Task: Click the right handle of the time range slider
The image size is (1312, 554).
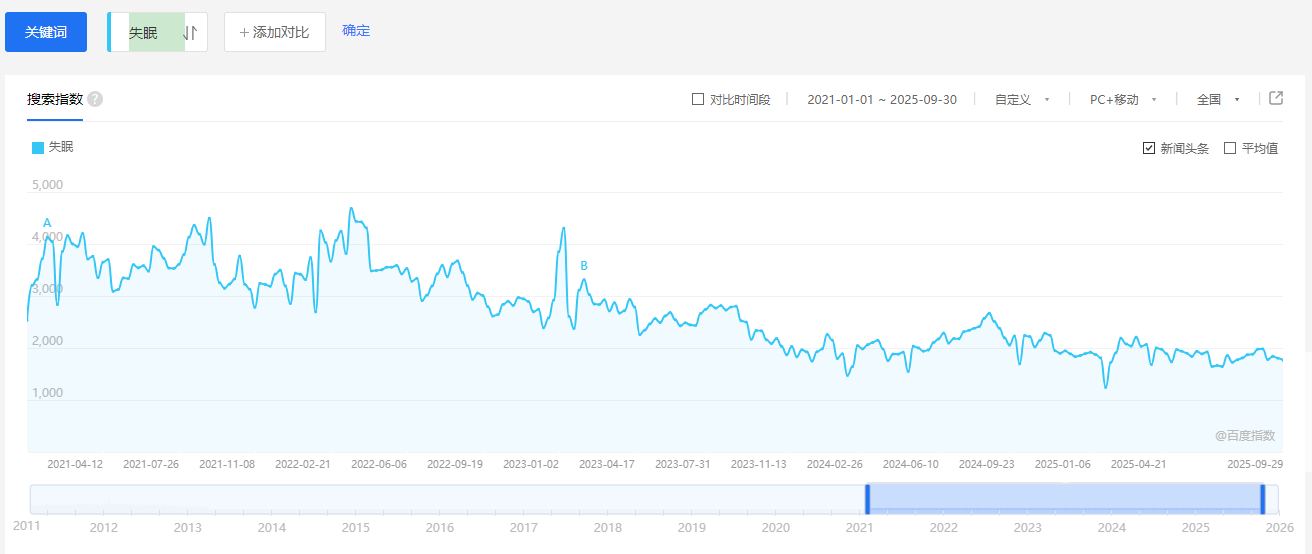Action: point(1263,499)
